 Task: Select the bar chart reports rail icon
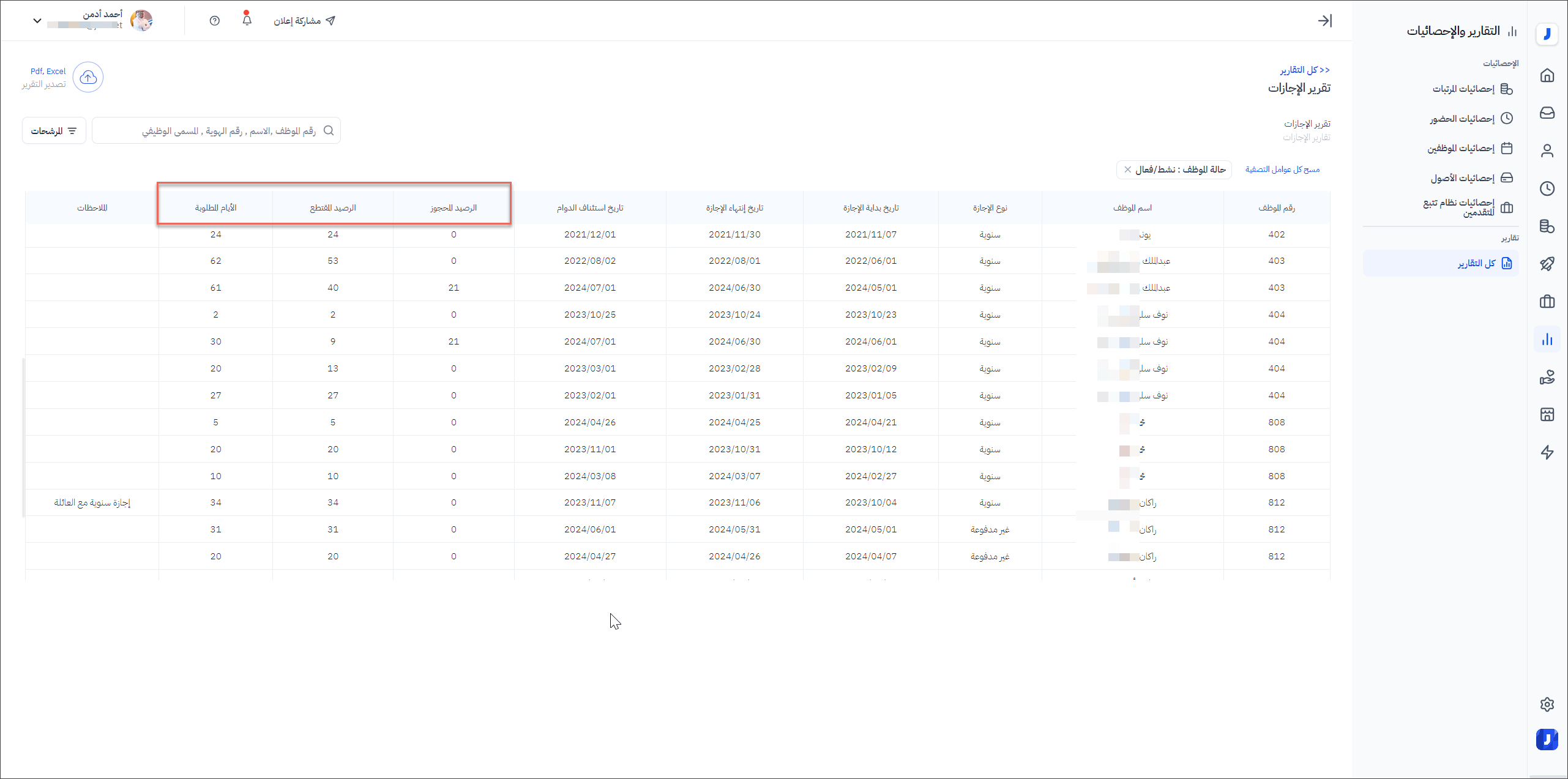click(x=1547, y=340)
